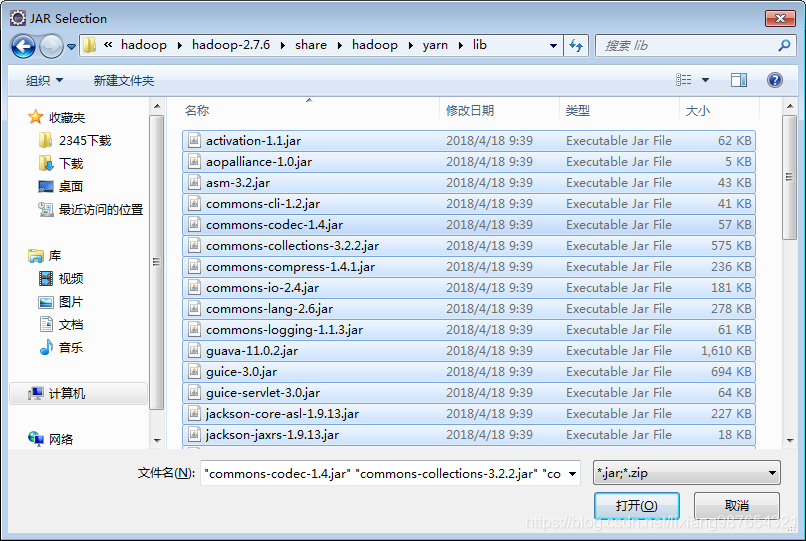Viewport: 806px width, 541px height.
Task: Select 库 in the navigation pane
Action: coord(45,256)
